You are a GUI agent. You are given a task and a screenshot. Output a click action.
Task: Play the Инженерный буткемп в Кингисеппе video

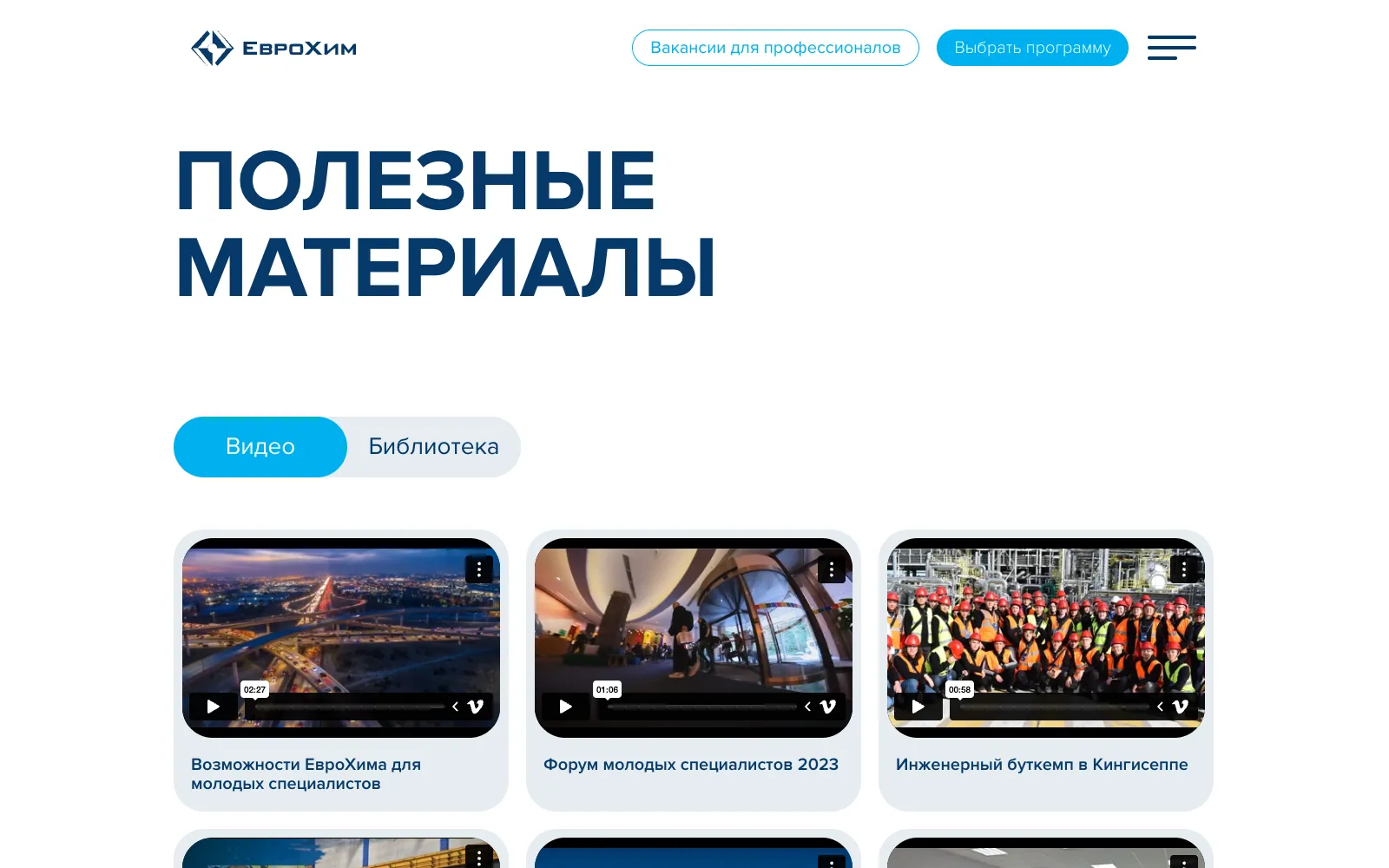pos(918,707)
